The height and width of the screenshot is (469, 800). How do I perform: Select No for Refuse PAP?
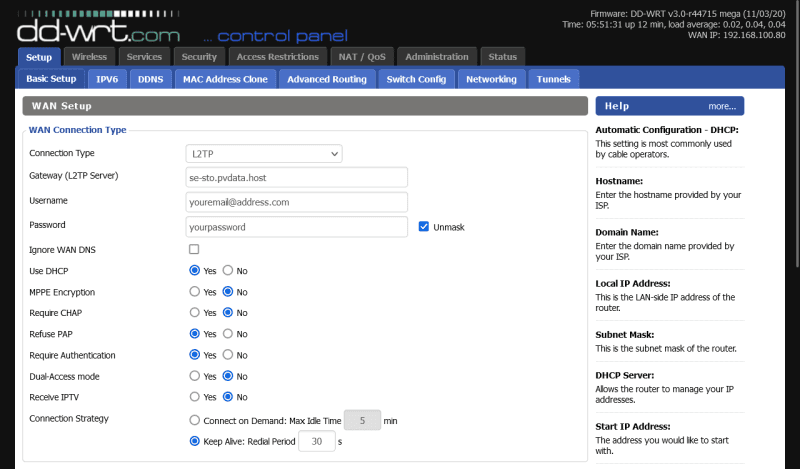point(228,334)
